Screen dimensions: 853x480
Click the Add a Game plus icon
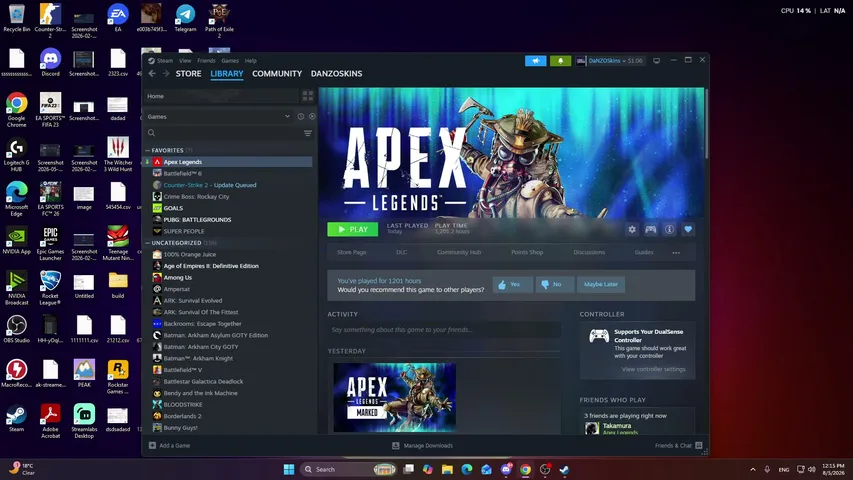coord(152,445)
